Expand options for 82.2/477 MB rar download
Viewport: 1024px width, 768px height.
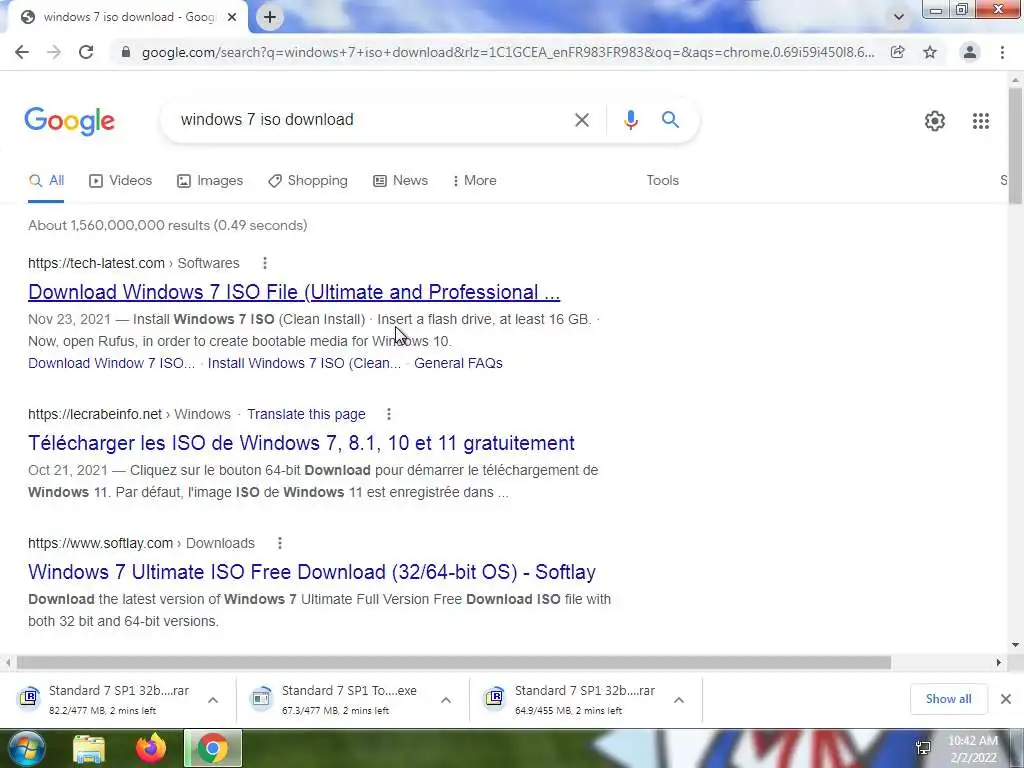tap(213, 700)
